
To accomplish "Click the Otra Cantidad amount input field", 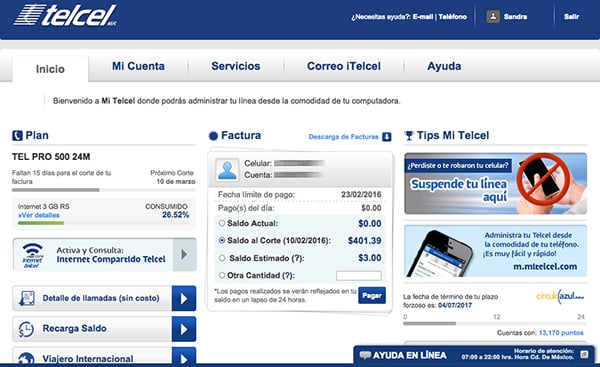I will coord(359,276).
